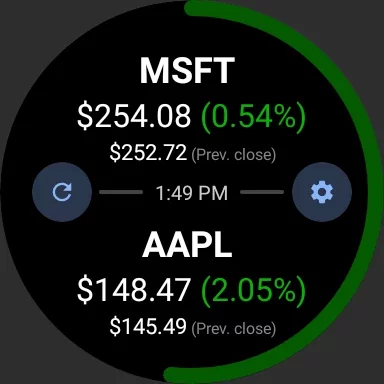Screen dimensions: 384x384
Task: Tap divider line right of 1:49 PM
Action: click(262, 192)
